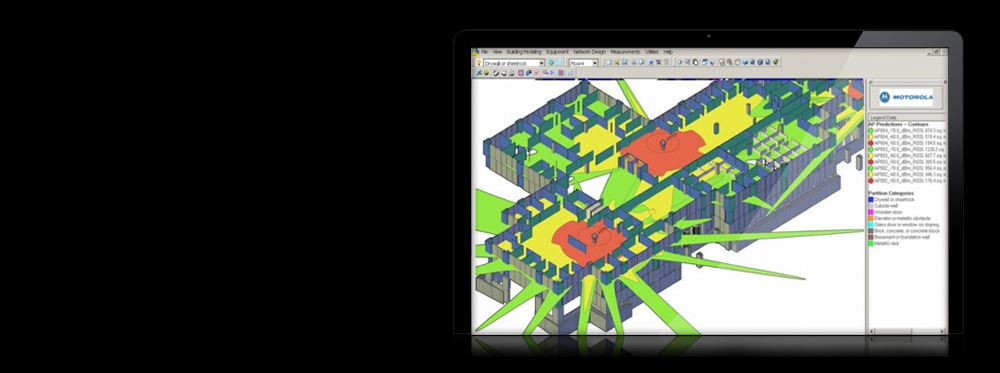The height and width of the screenshot is (373, 1000).
Task: Open the File menu
Action: [x=484, y=52]
